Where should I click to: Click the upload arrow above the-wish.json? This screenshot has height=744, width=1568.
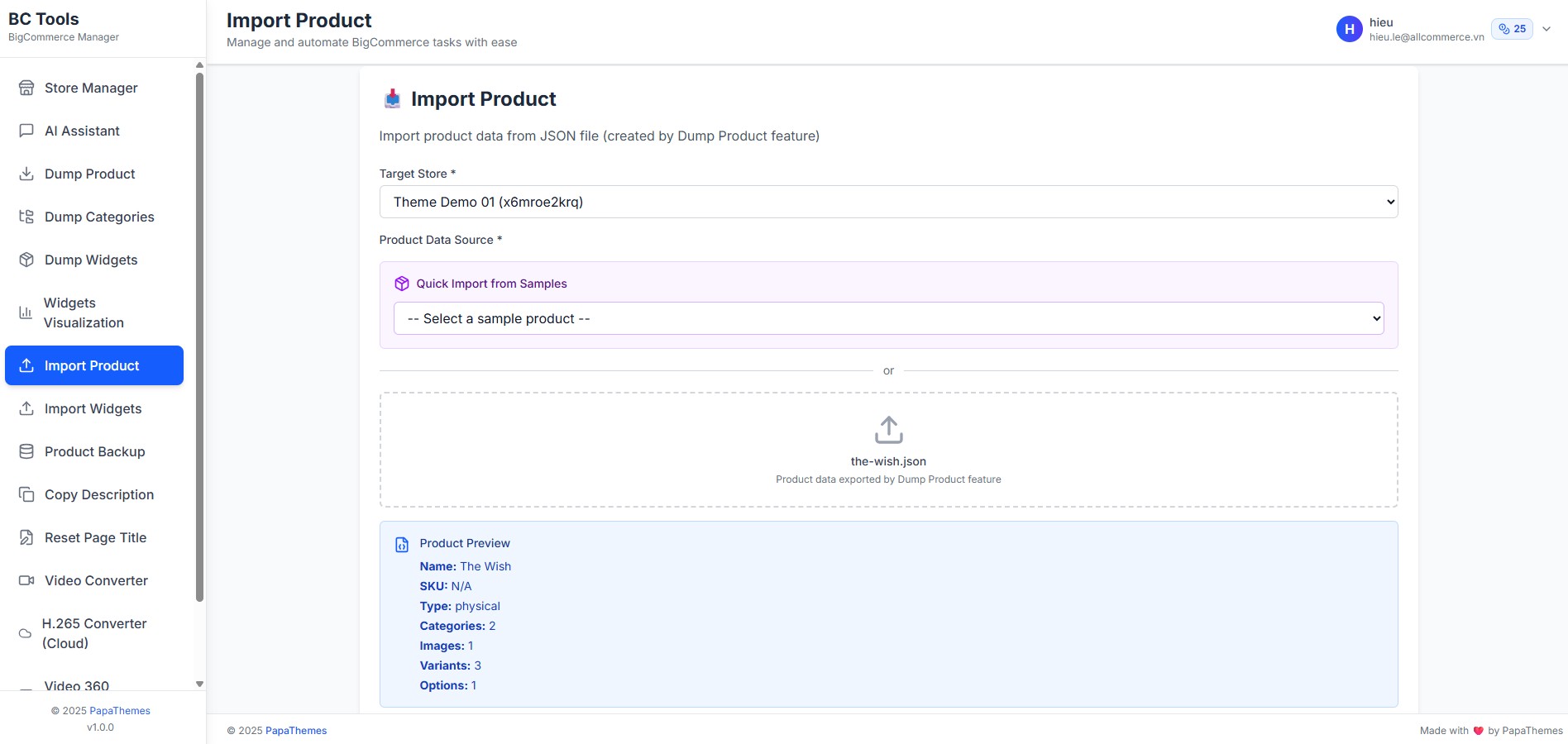click(887, 430)
